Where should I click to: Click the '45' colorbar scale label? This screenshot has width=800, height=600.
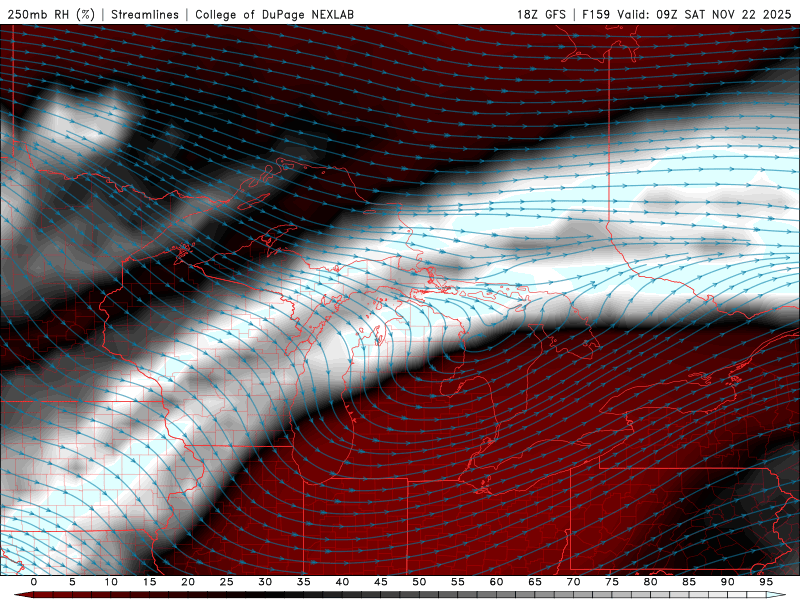tap(381, 582)
